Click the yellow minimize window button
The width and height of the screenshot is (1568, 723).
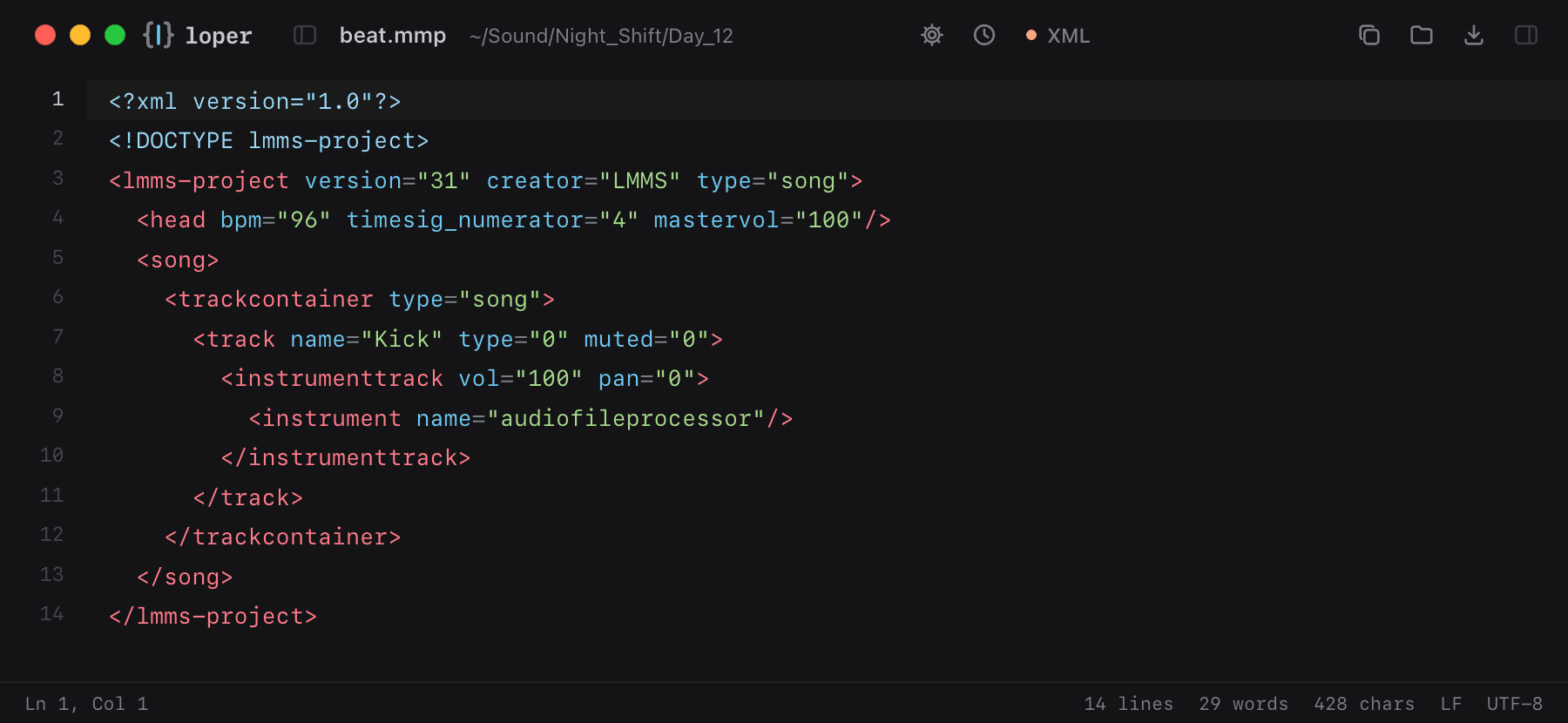click(80, 35)
